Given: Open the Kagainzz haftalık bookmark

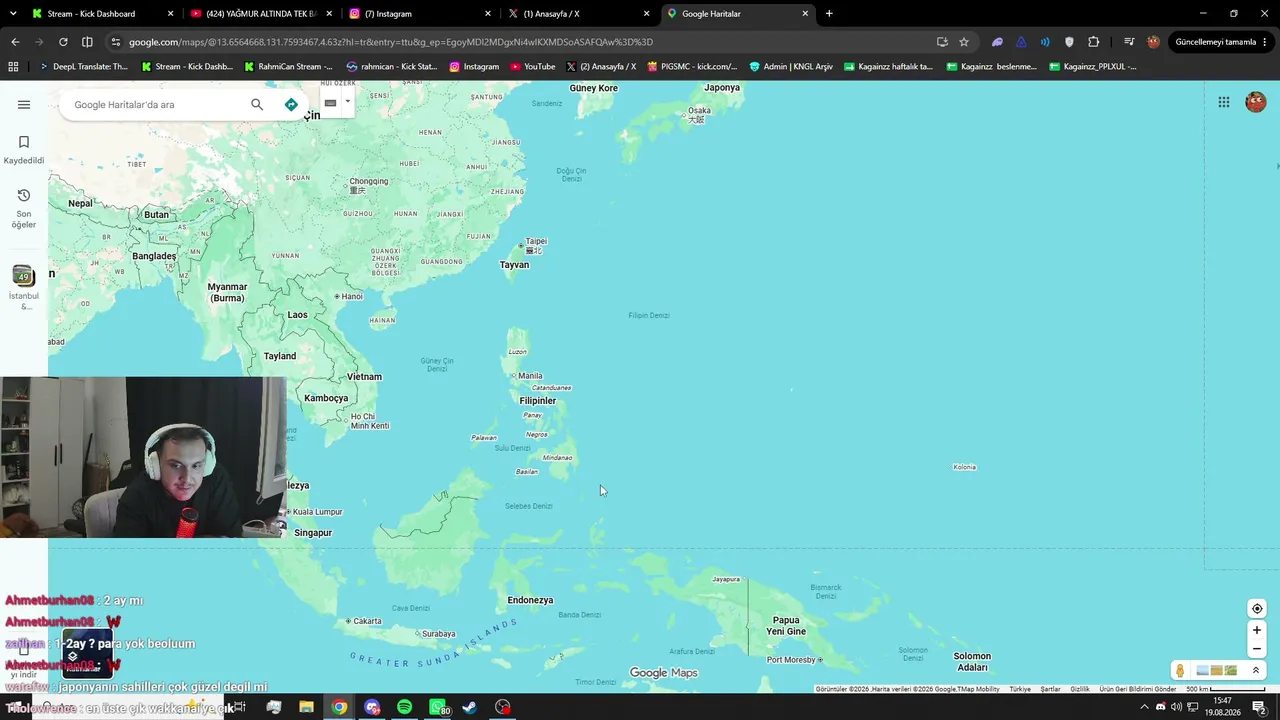Looking at the screenshot, I should coord(888,67).
